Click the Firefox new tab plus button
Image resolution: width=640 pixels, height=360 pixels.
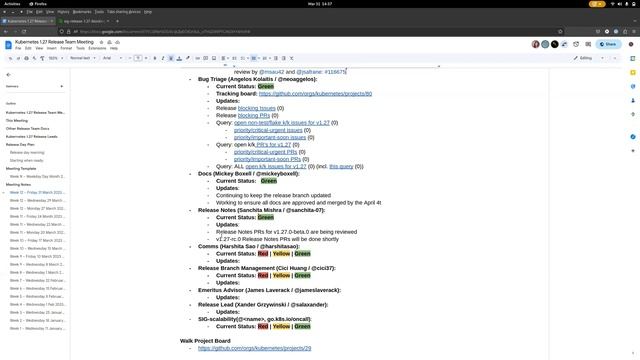click(x=117, y=21)
